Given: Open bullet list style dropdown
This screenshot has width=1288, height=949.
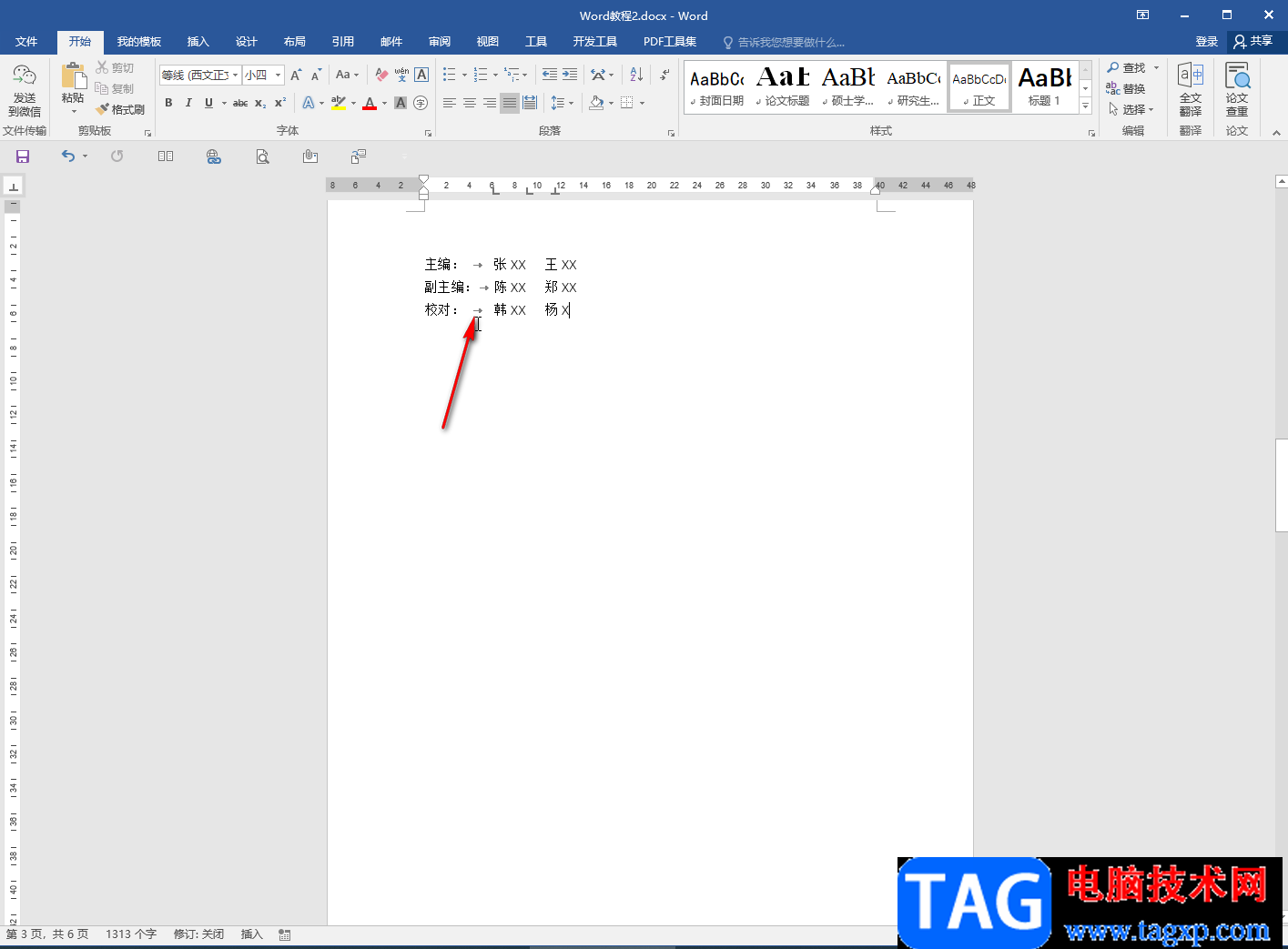Looking at the screenshot, I should pyautogui.click(x=464, y=76).
